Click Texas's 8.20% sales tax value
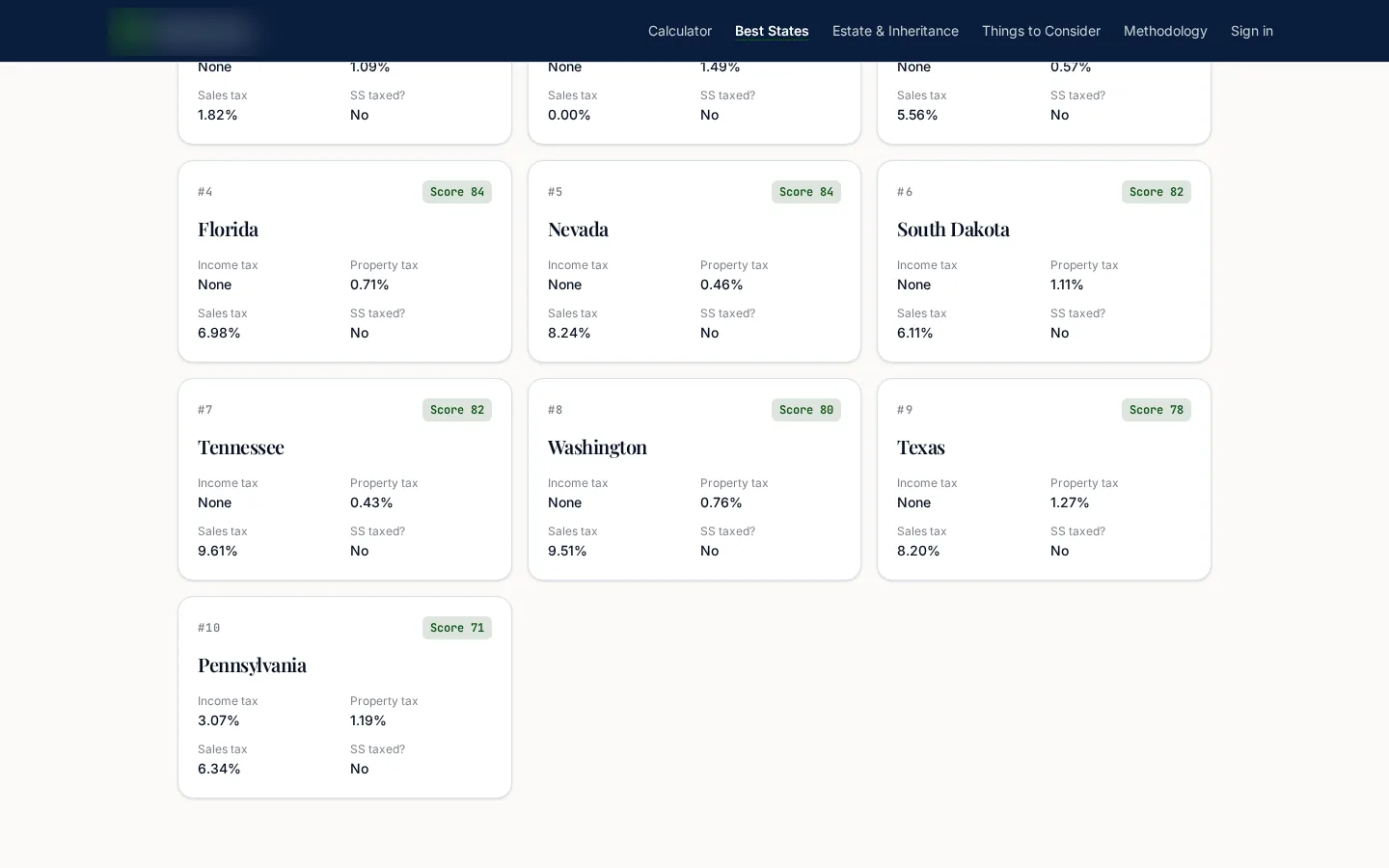Viewport: 1389px width, 868px height. [918, 551]
